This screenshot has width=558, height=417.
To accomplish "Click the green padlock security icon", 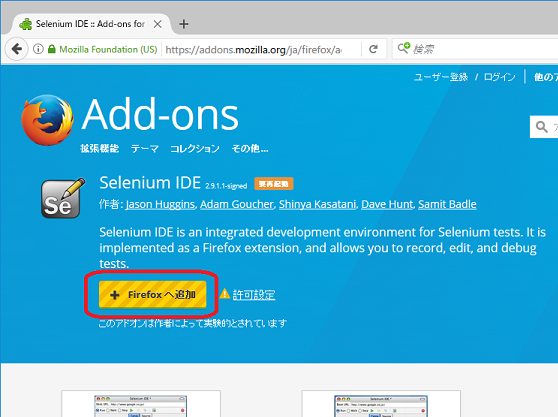I will pos(52,49).
